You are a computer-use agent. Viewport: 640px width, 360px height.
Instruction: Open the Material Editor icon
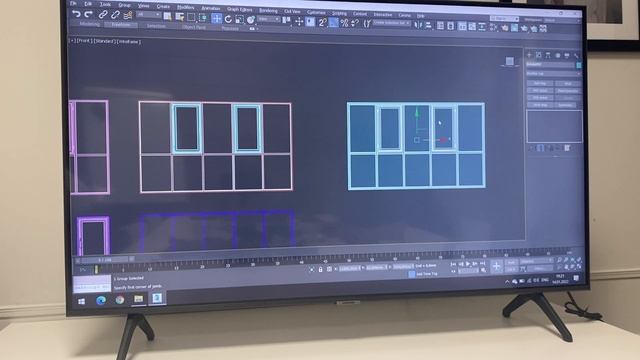493,27
